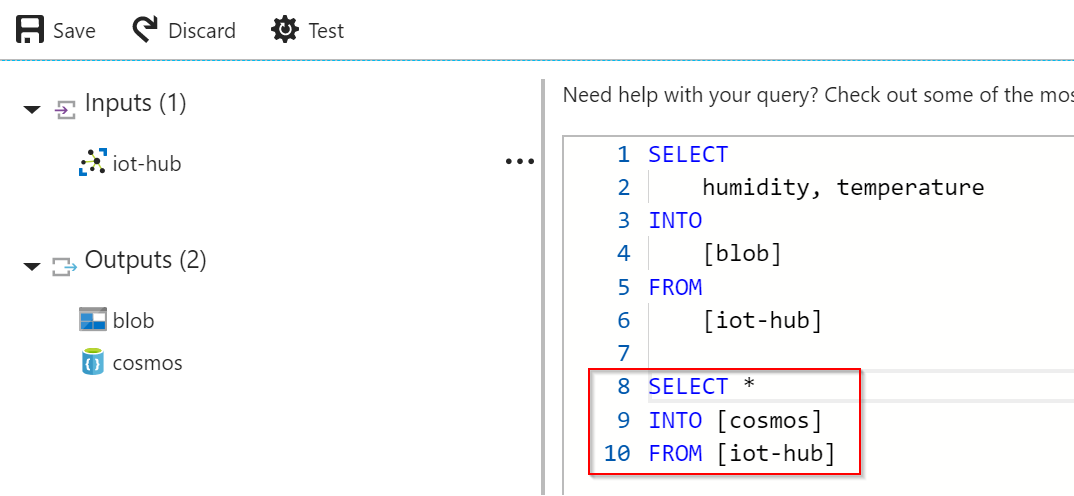Choose the cosmos output item
Screen dimensions: 1074x496
148,362
